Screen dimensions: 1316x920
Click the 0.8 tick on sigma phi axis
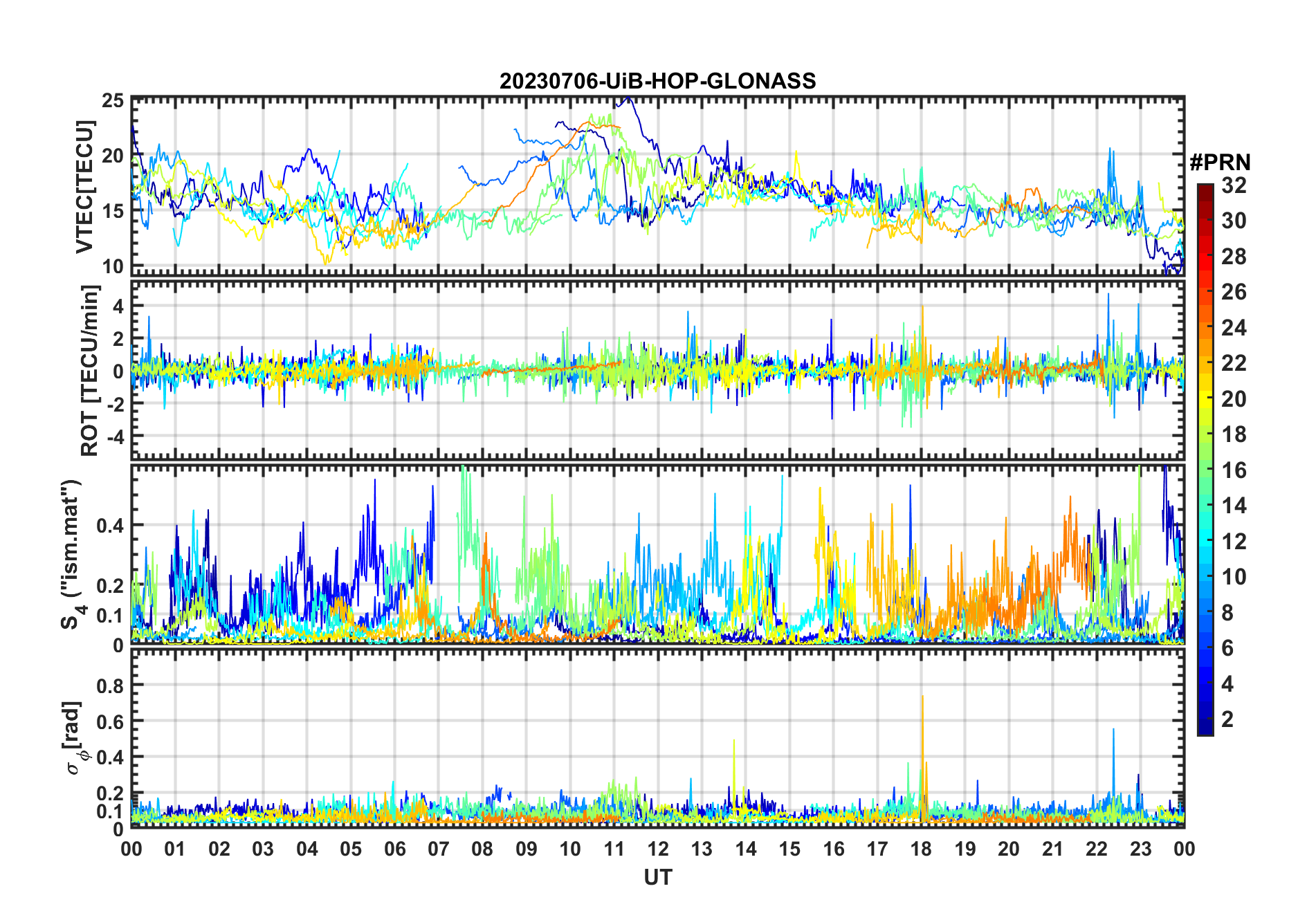110,686
